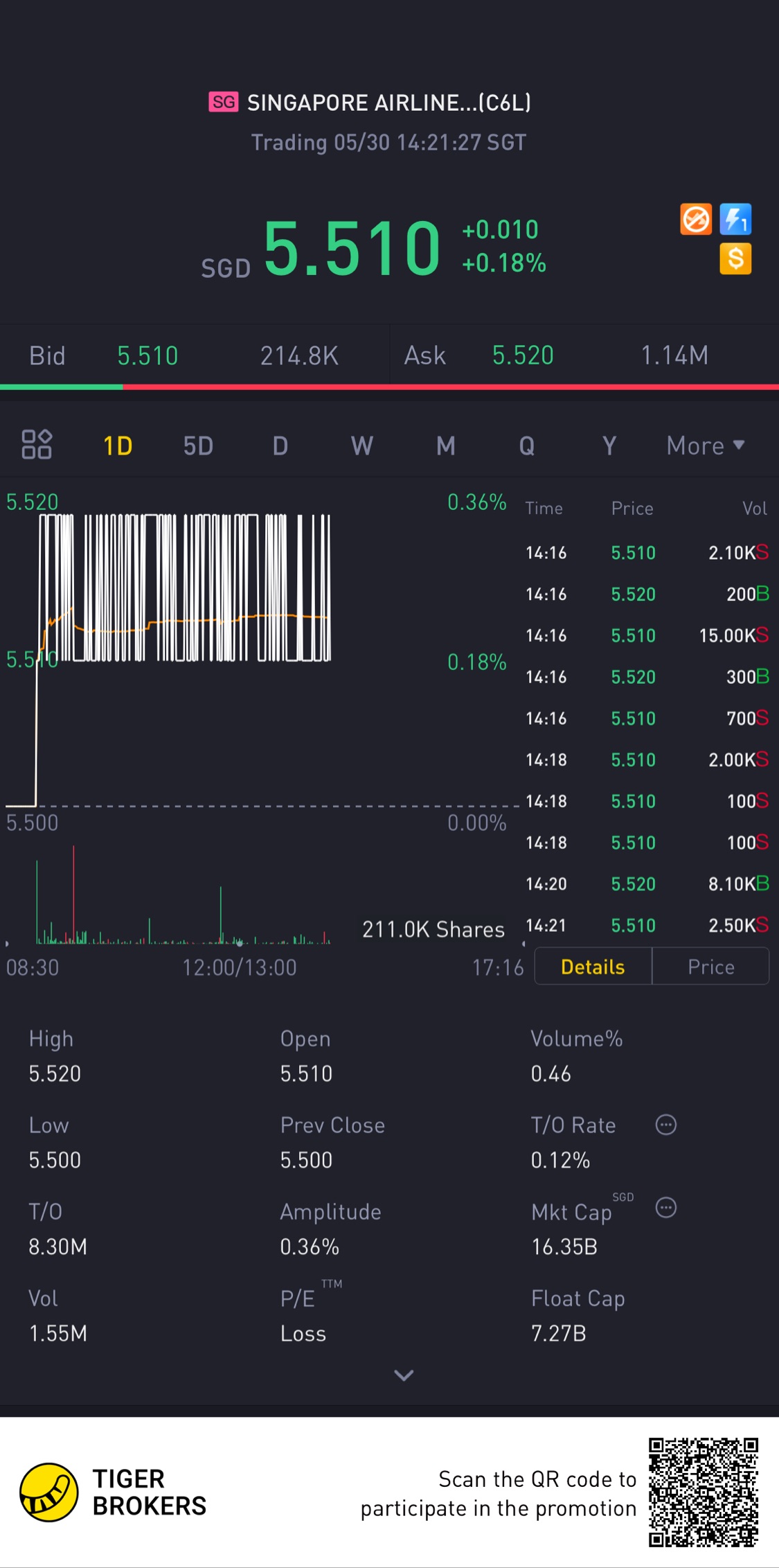Tap the trading timestamp 05/30 14:21:27 SGT

430,143
